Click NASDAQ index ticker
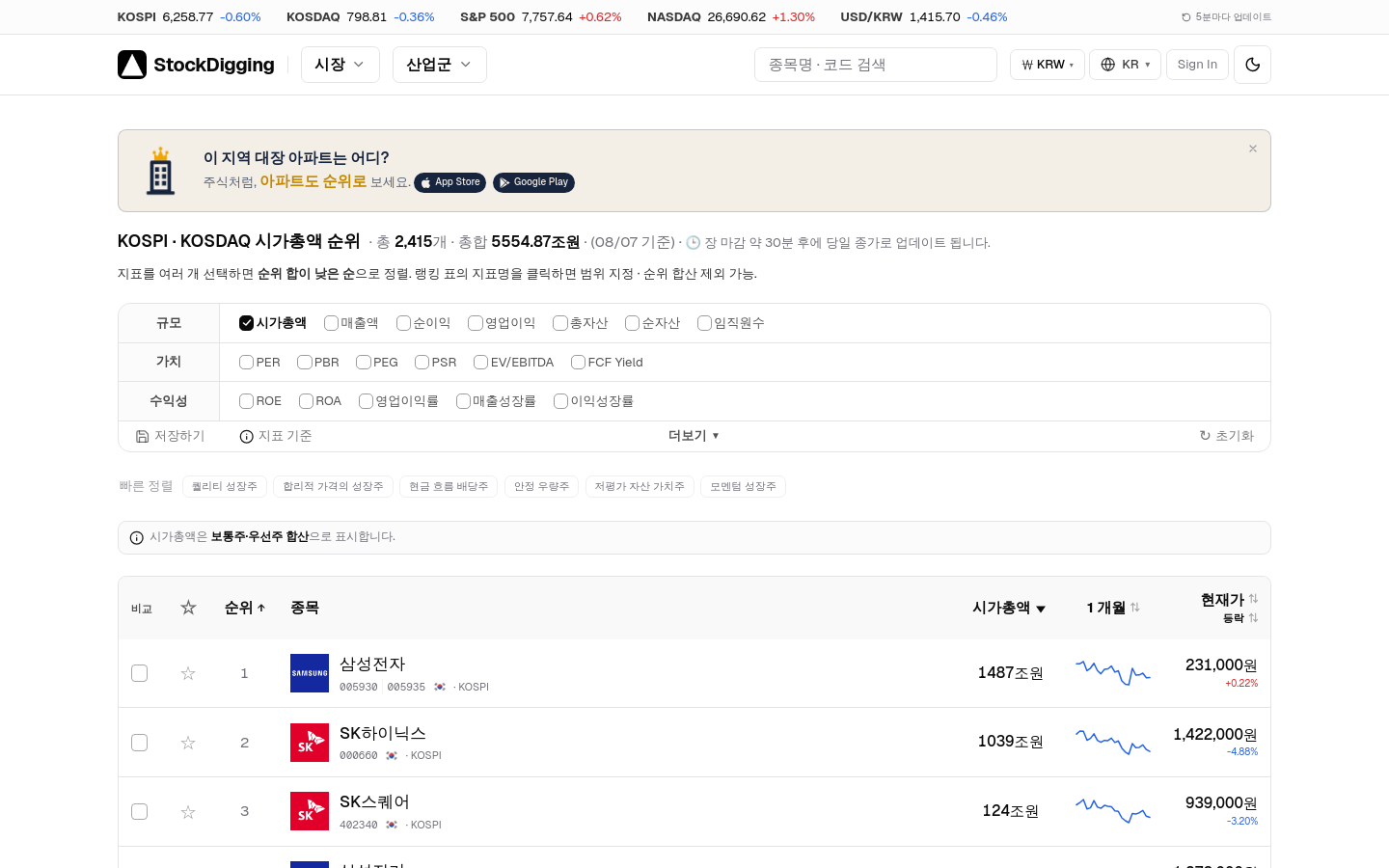 pyautogui.click(x=731, y=17)
